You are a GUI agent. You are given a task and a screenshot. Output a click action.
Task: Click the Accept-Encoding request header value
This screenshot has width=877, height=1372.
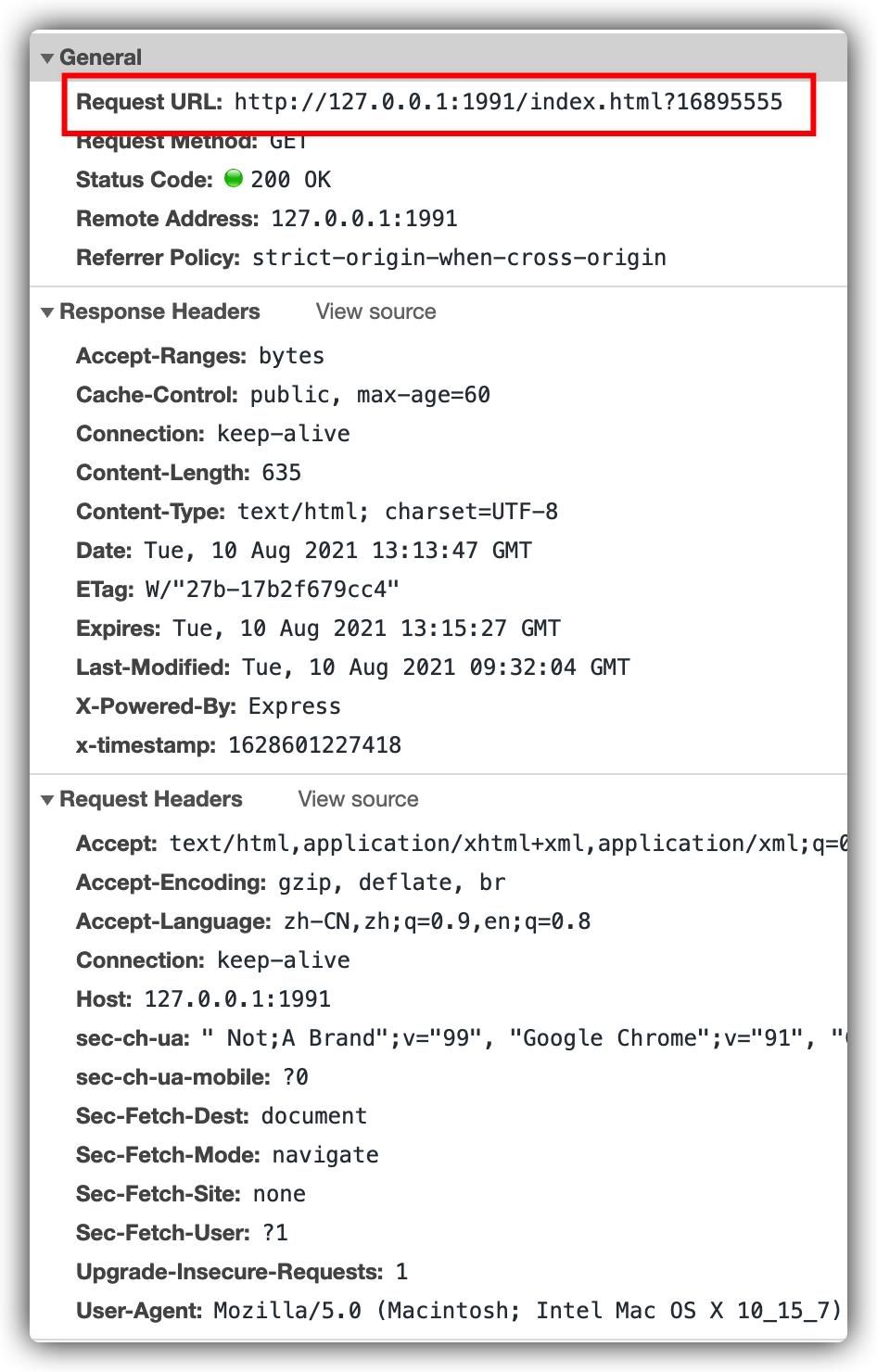click(391, 883)
